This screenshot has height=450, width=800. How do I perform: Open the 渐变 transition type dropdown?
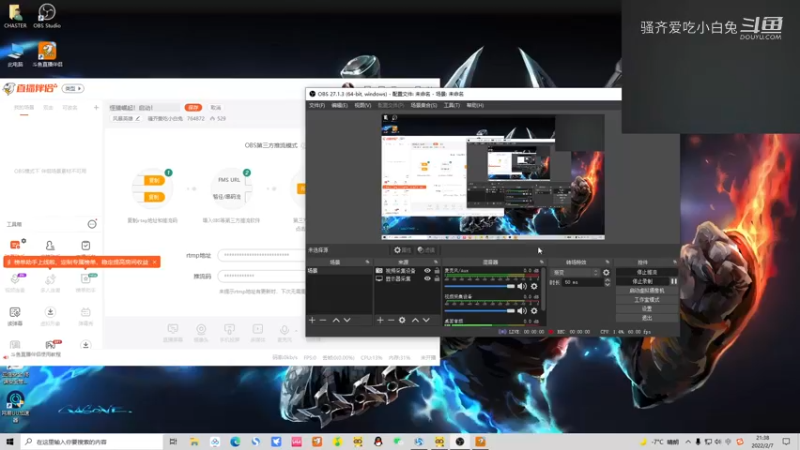(575, 272)
